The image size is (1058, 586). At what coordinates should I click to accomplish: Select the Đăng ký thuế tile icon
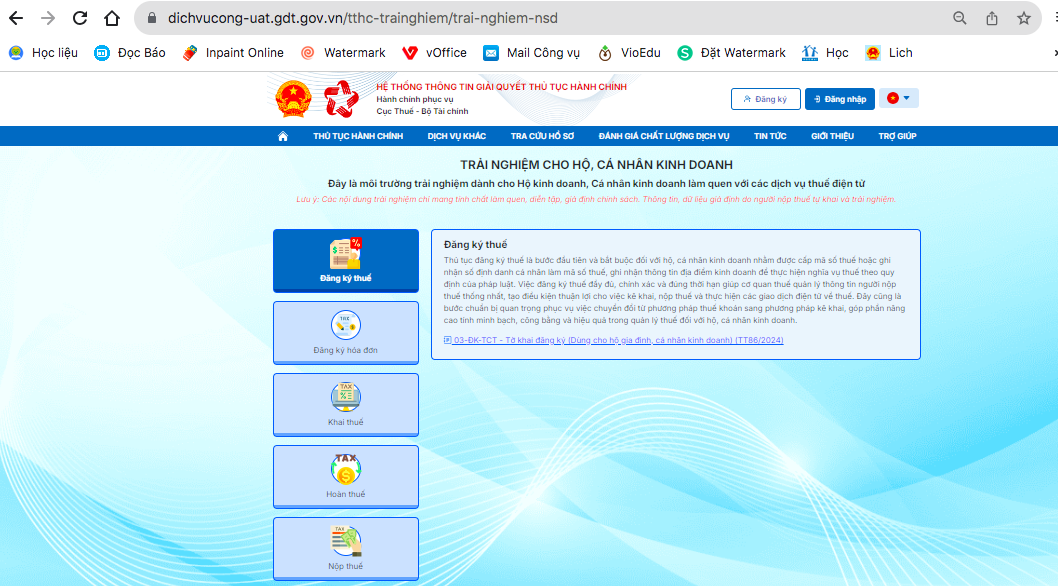coord(345,254)
